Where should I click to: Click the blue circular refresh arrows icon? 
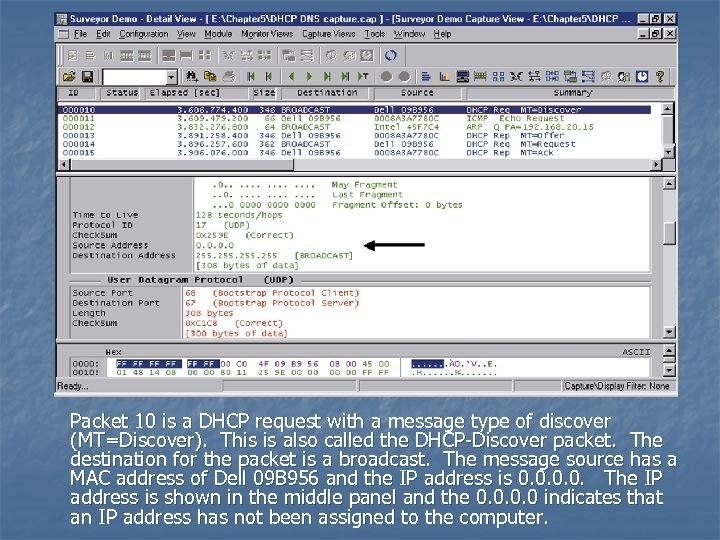[x=390, y=56]
